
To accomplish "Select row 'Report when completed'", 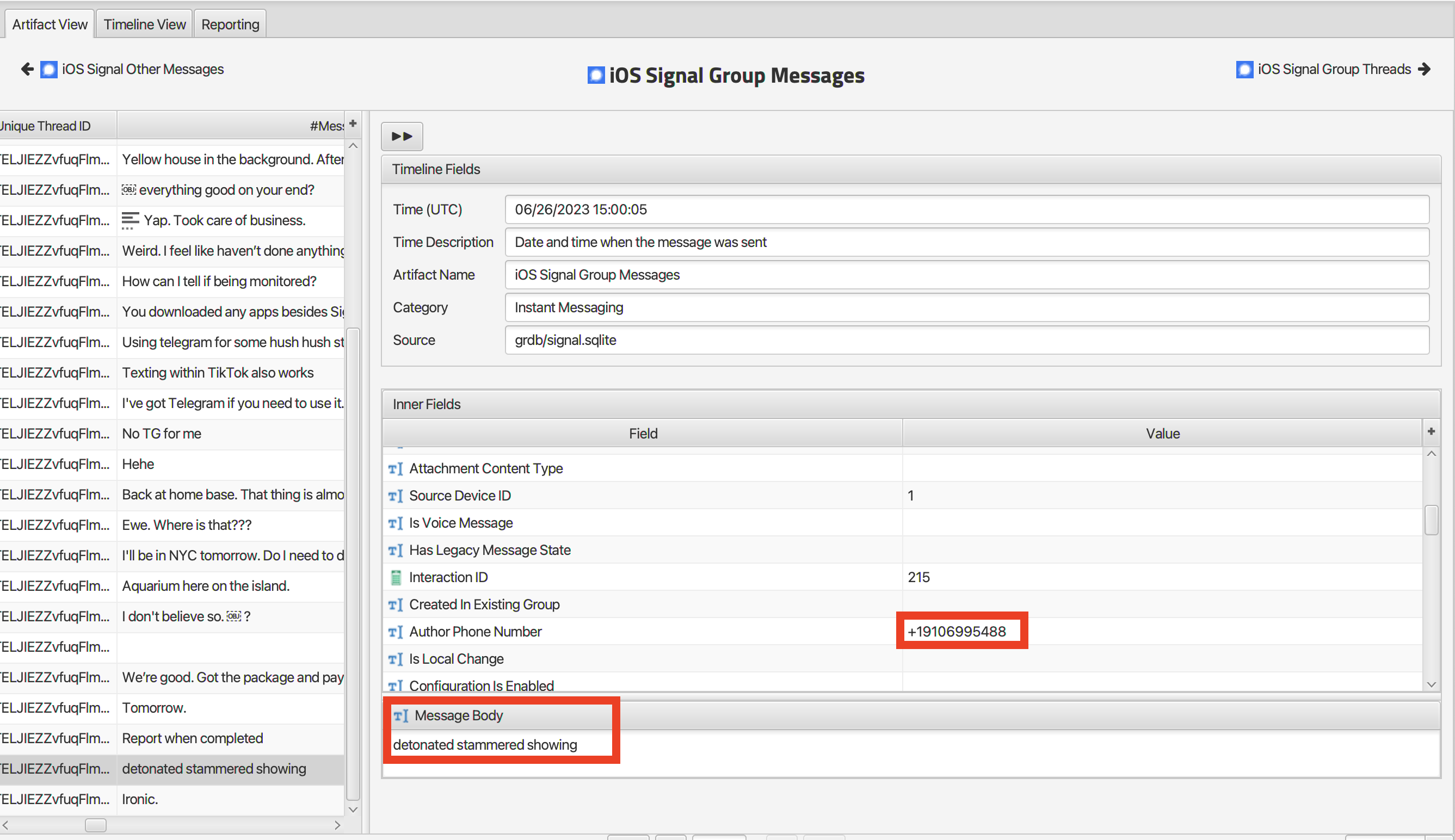I will (172, 738).
